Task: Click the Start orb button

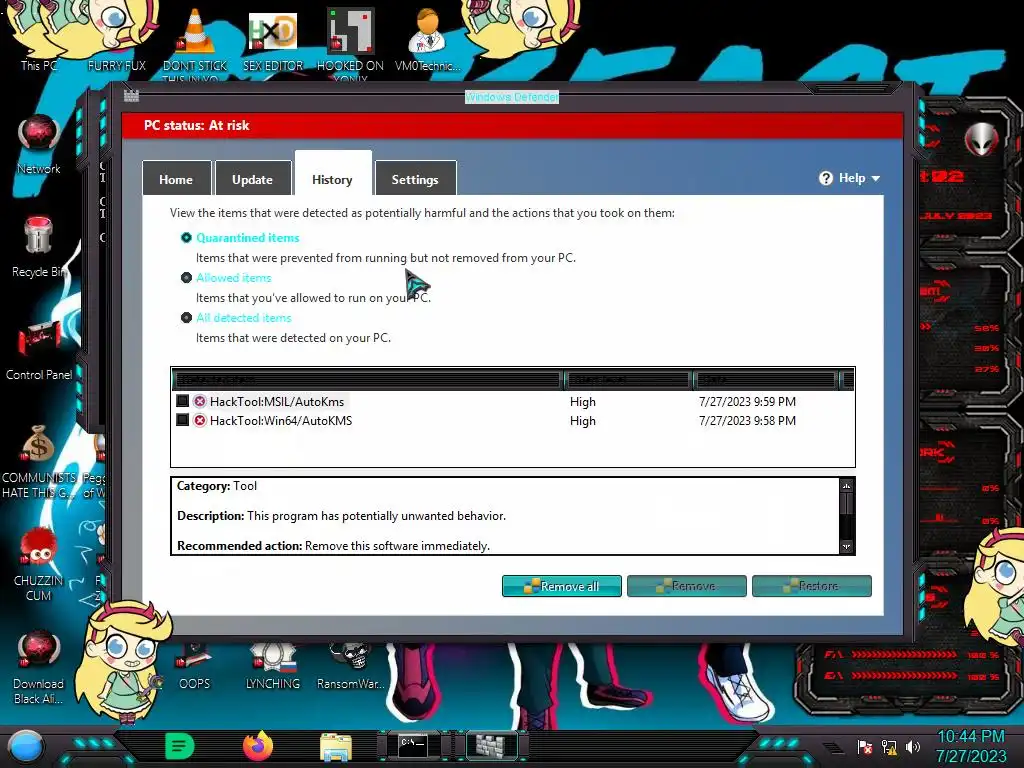Action: point(25,746)
